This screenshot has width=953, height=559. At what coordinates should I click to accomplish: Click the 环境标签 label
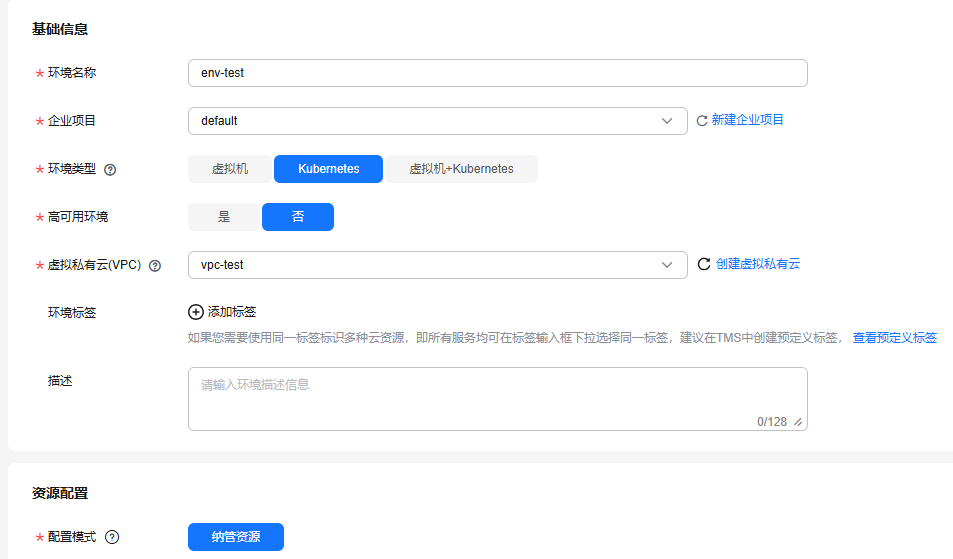tap(72, 313)
